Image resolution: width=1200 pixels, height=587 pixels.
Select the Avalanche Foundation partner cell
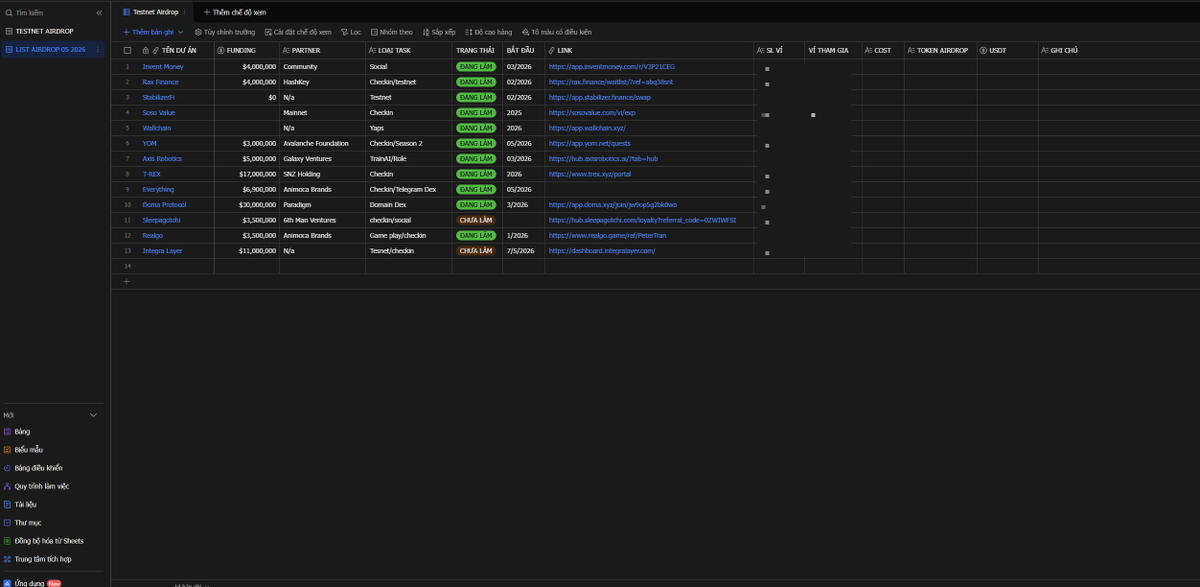click(322, 143)
